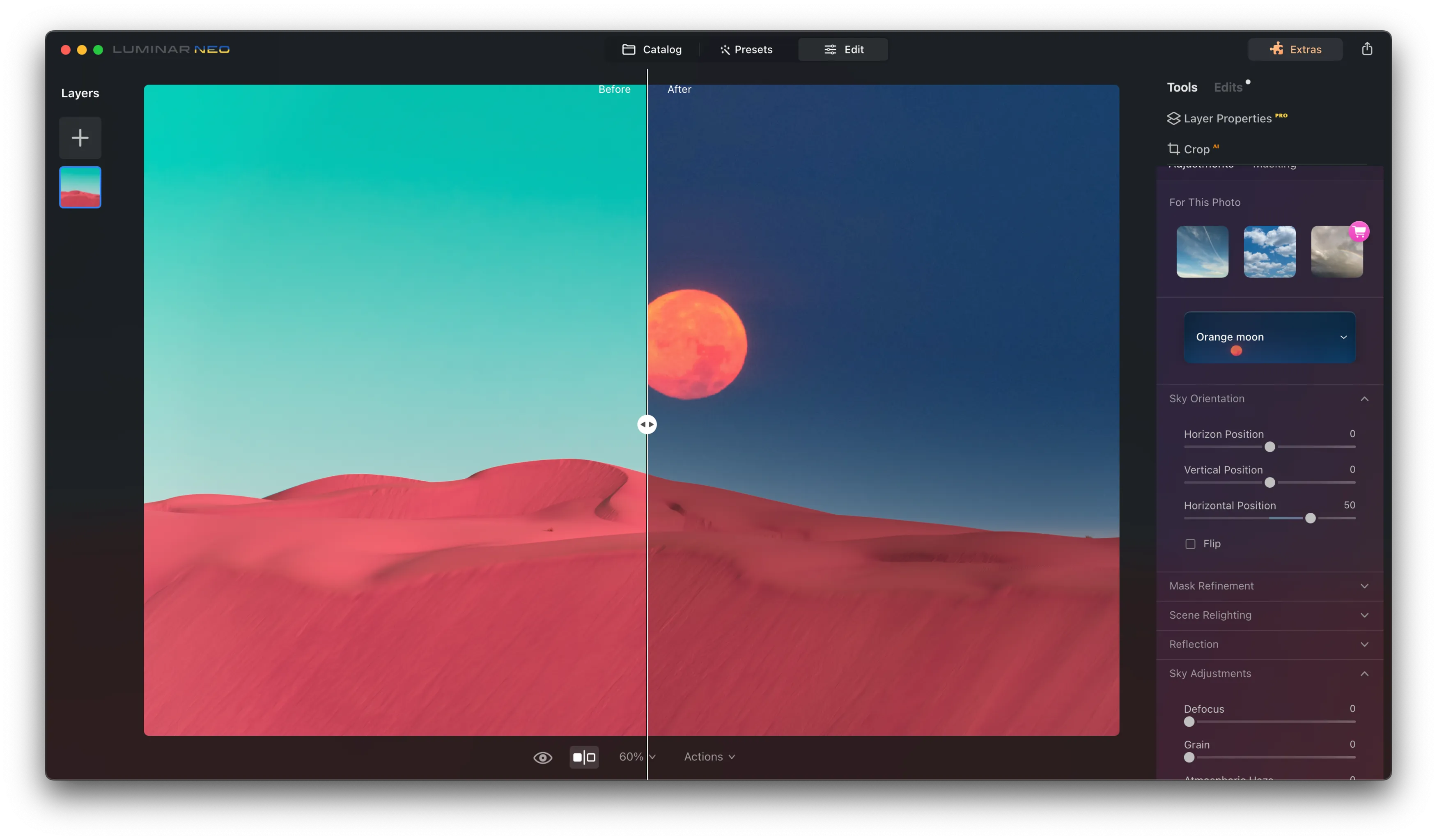The image size is (1437, 840).
Task: Toggle the before/after compare view button
Action: coord(584,757)
